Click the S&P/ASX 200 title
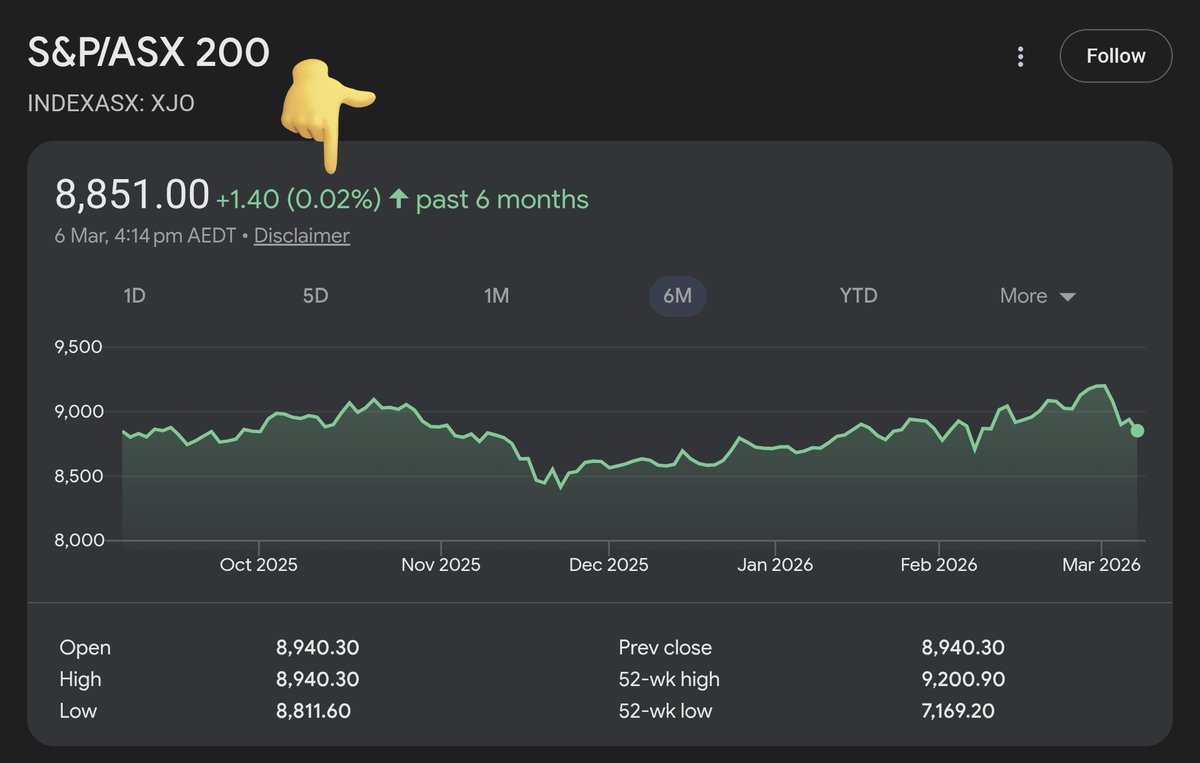This screenshot has width=1200, height=763. point(149,53)
